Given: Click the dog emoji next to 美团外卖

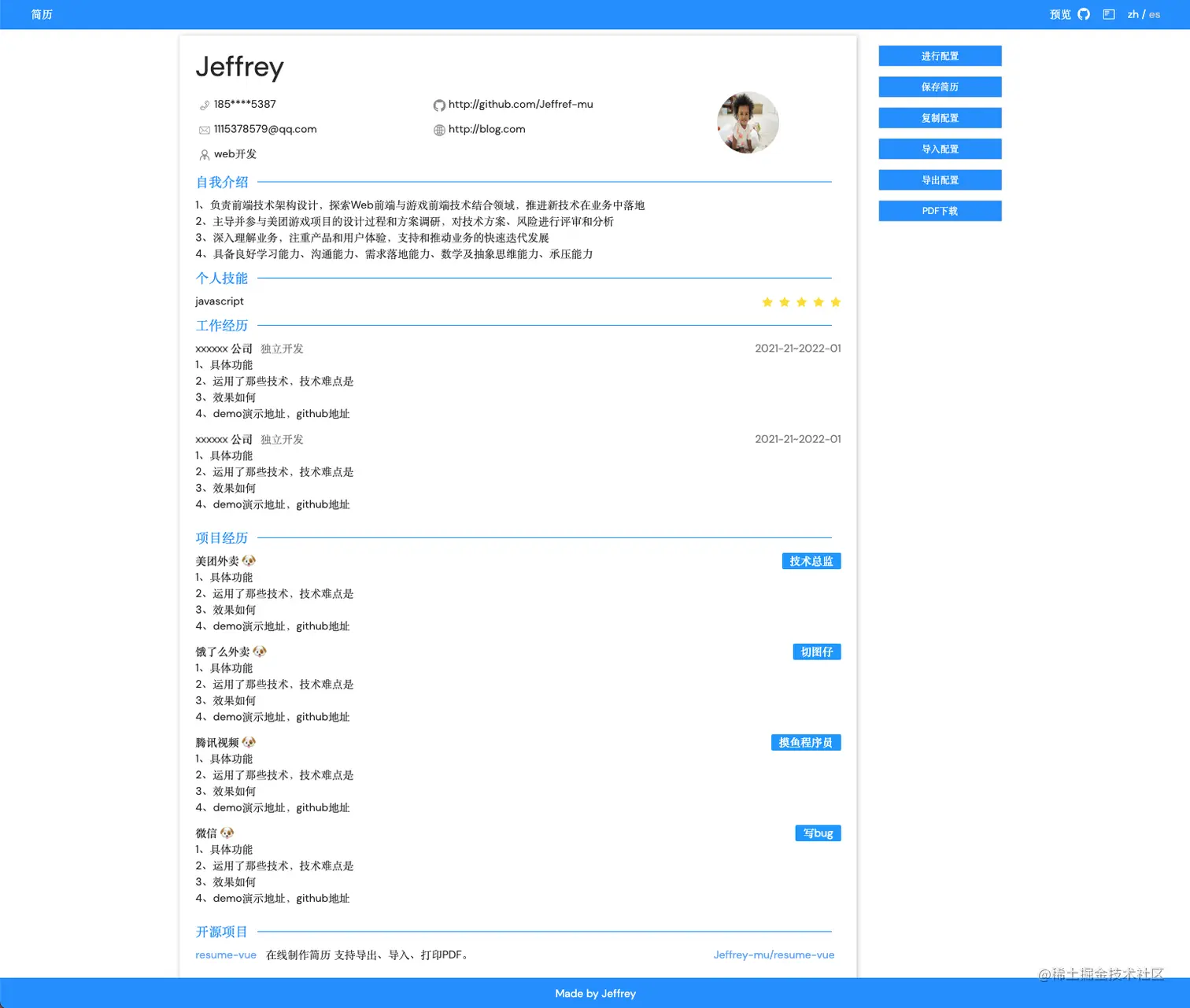Looking at the screenshot, I should click(249, 561).
